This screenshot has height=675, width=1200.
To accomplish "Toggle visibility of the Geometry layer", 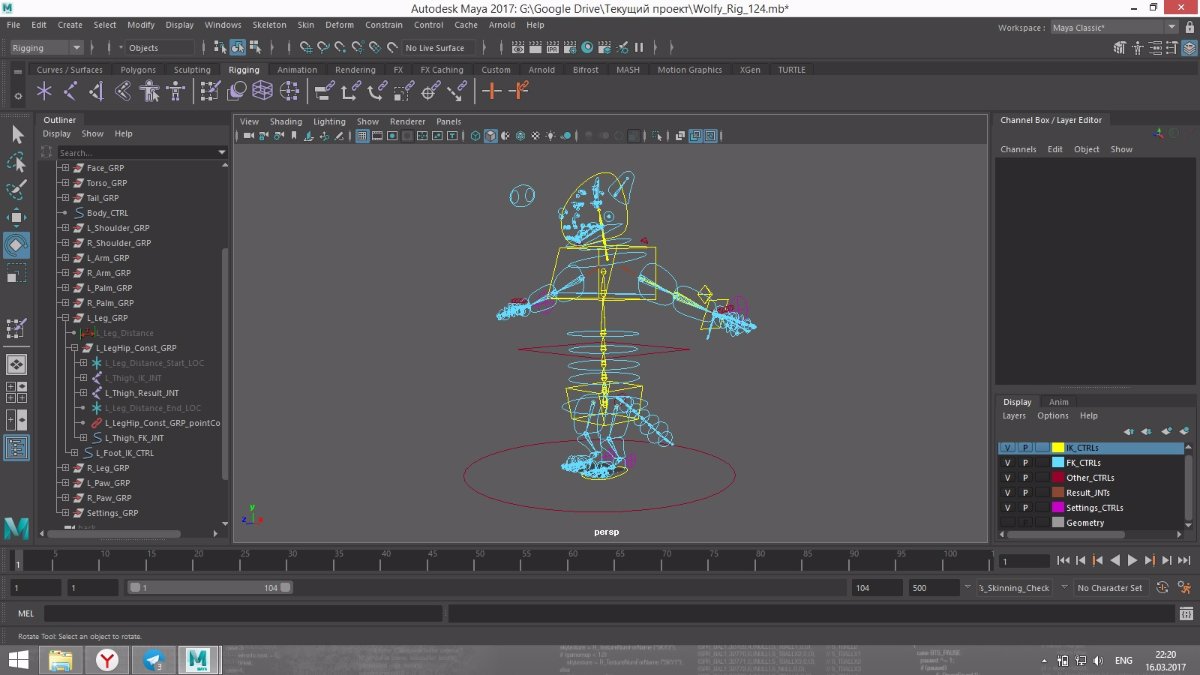I will click(1008, 522).
